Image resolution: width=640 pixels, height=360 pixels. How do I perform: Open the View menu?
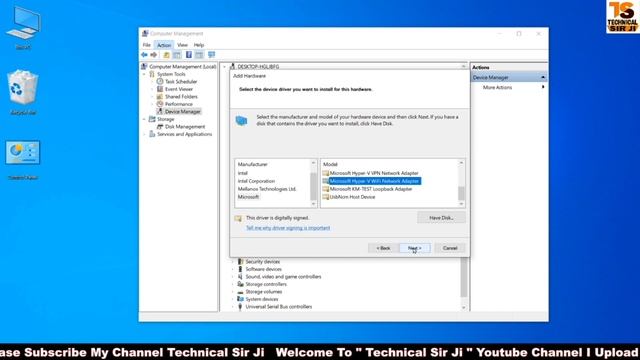point(182,45)
